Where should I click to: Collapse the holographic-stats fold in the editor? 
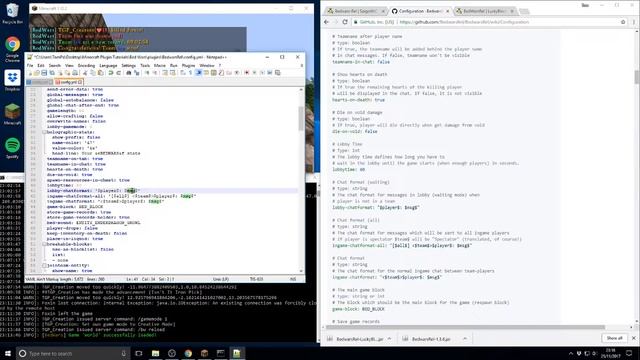[44, 132]
